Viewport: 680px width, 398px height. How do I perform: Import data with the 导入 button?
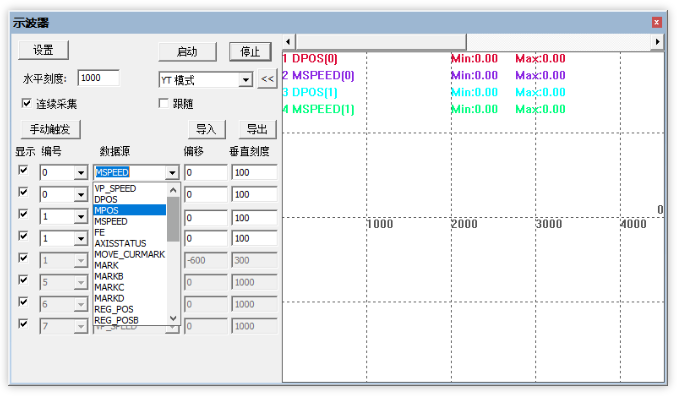pos(206,129)
